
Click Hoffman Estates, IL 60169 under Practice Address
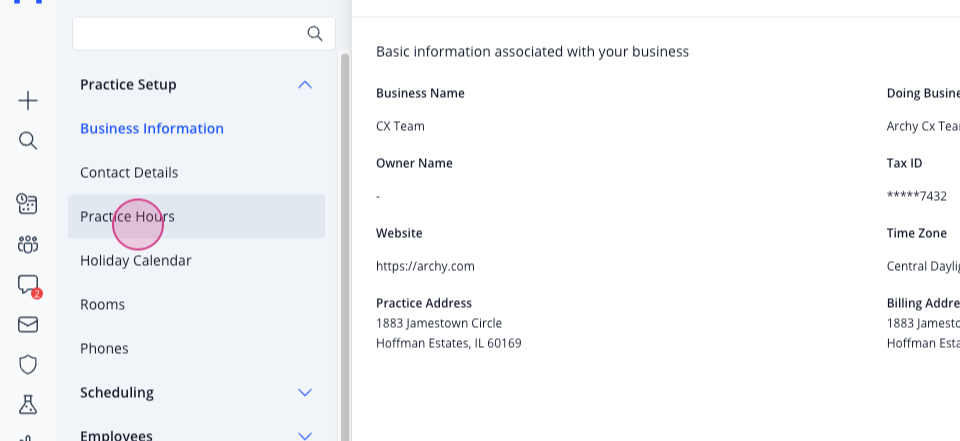449,344
